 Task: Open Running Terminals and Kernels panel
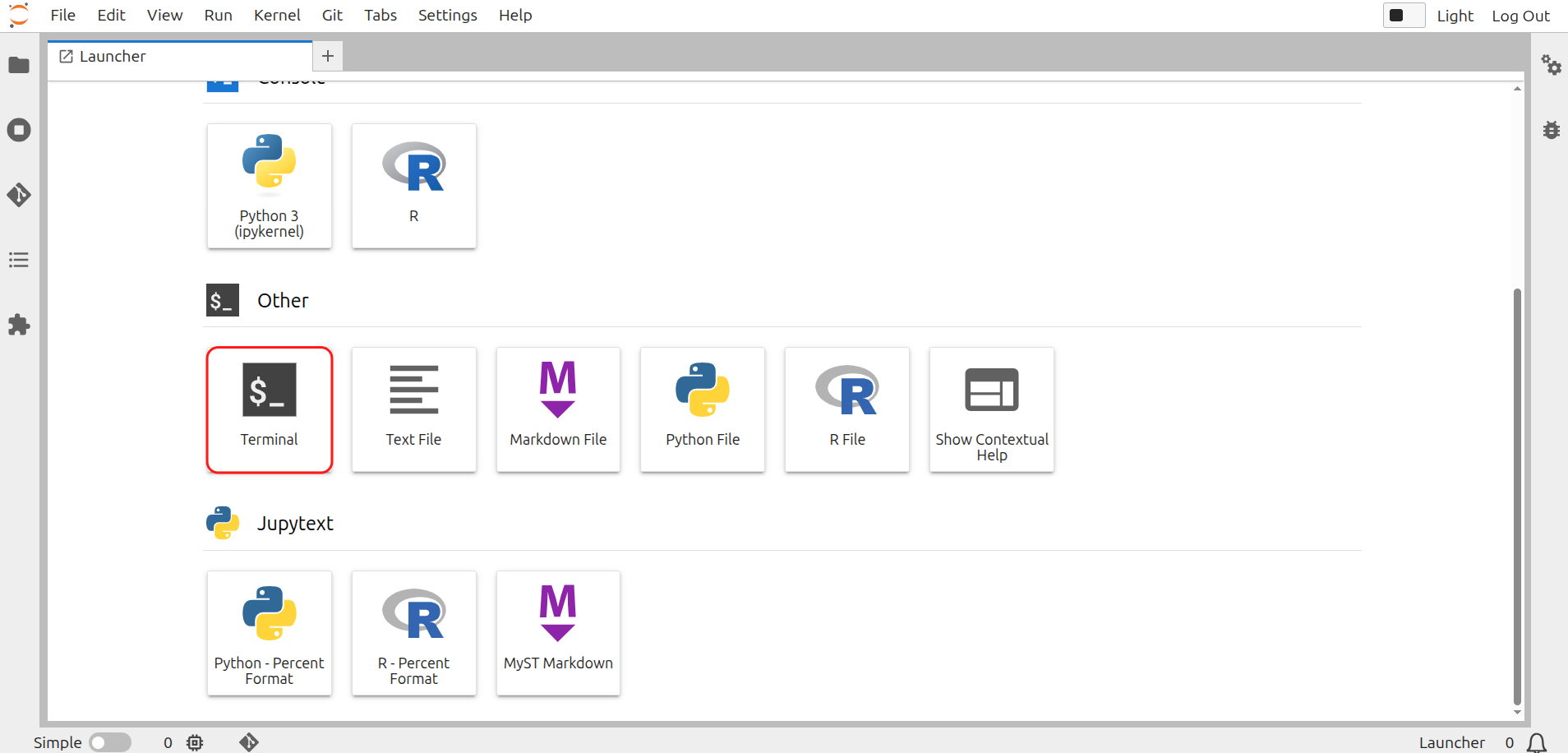point(19,130)
